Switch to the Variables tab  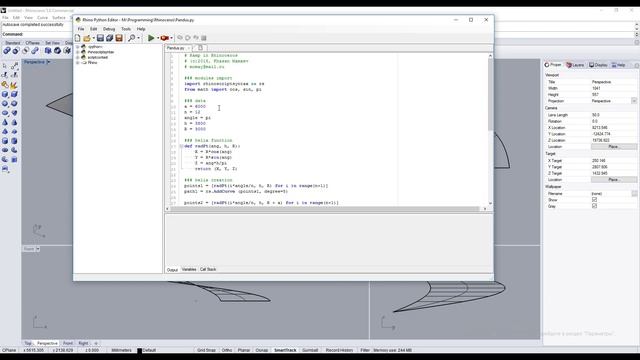point(189,269)
